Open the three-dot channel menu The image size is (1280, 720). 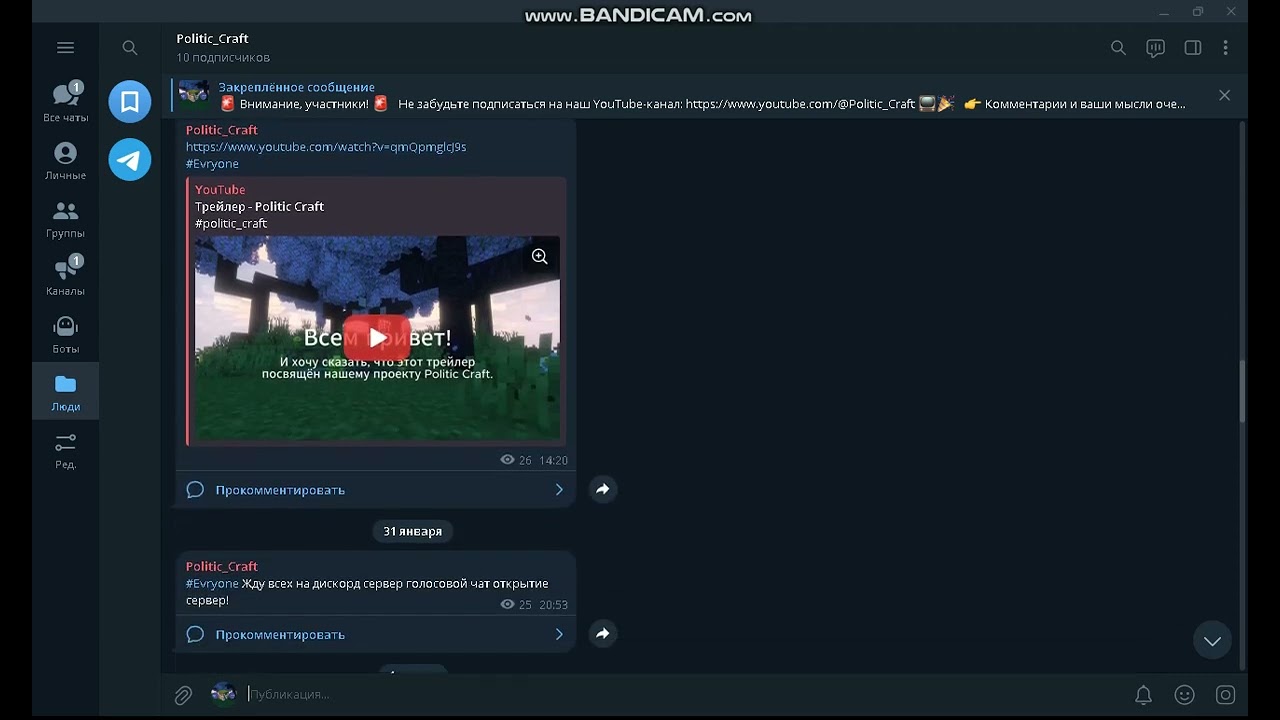(x=1226, y=47)
